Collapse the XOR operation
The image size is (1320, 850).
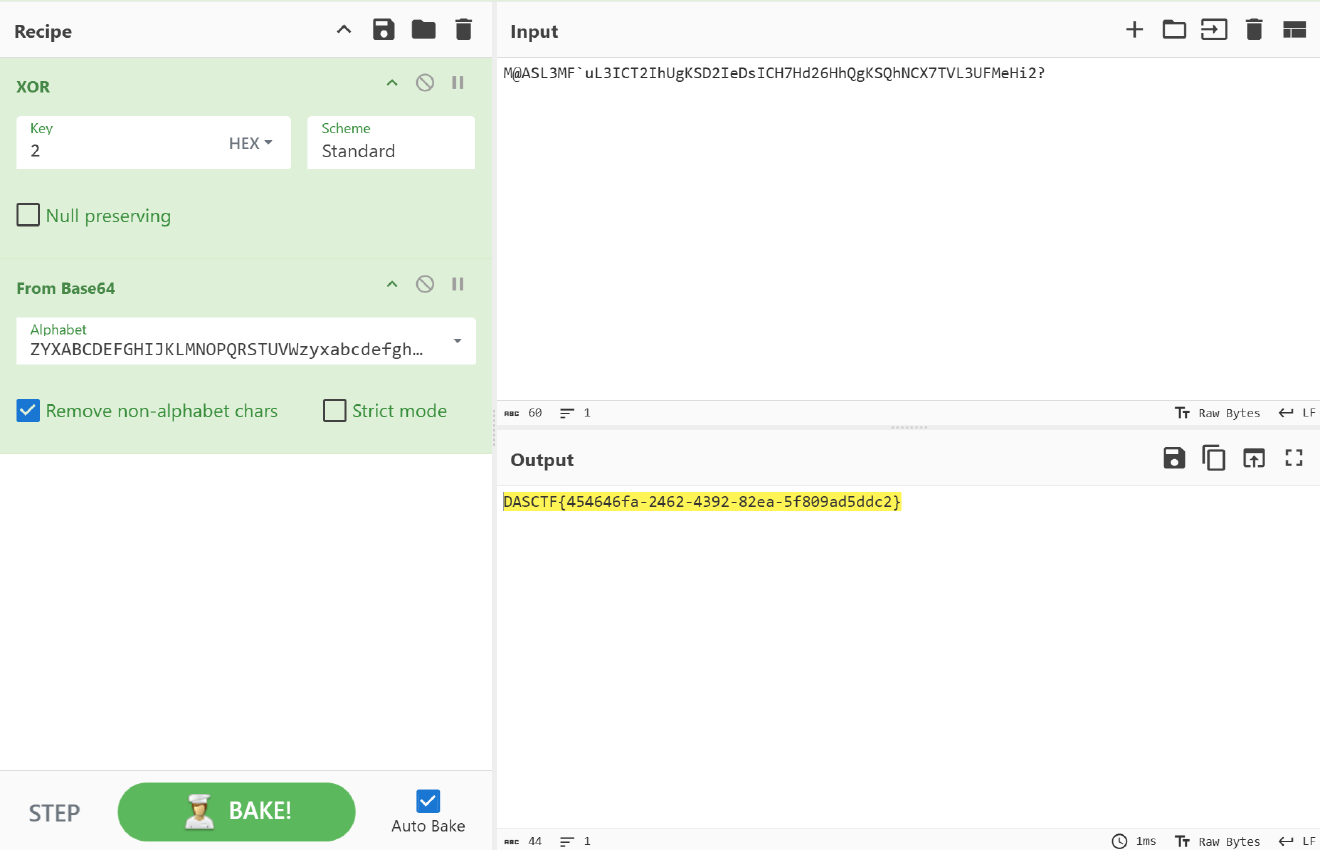(391, 83)
